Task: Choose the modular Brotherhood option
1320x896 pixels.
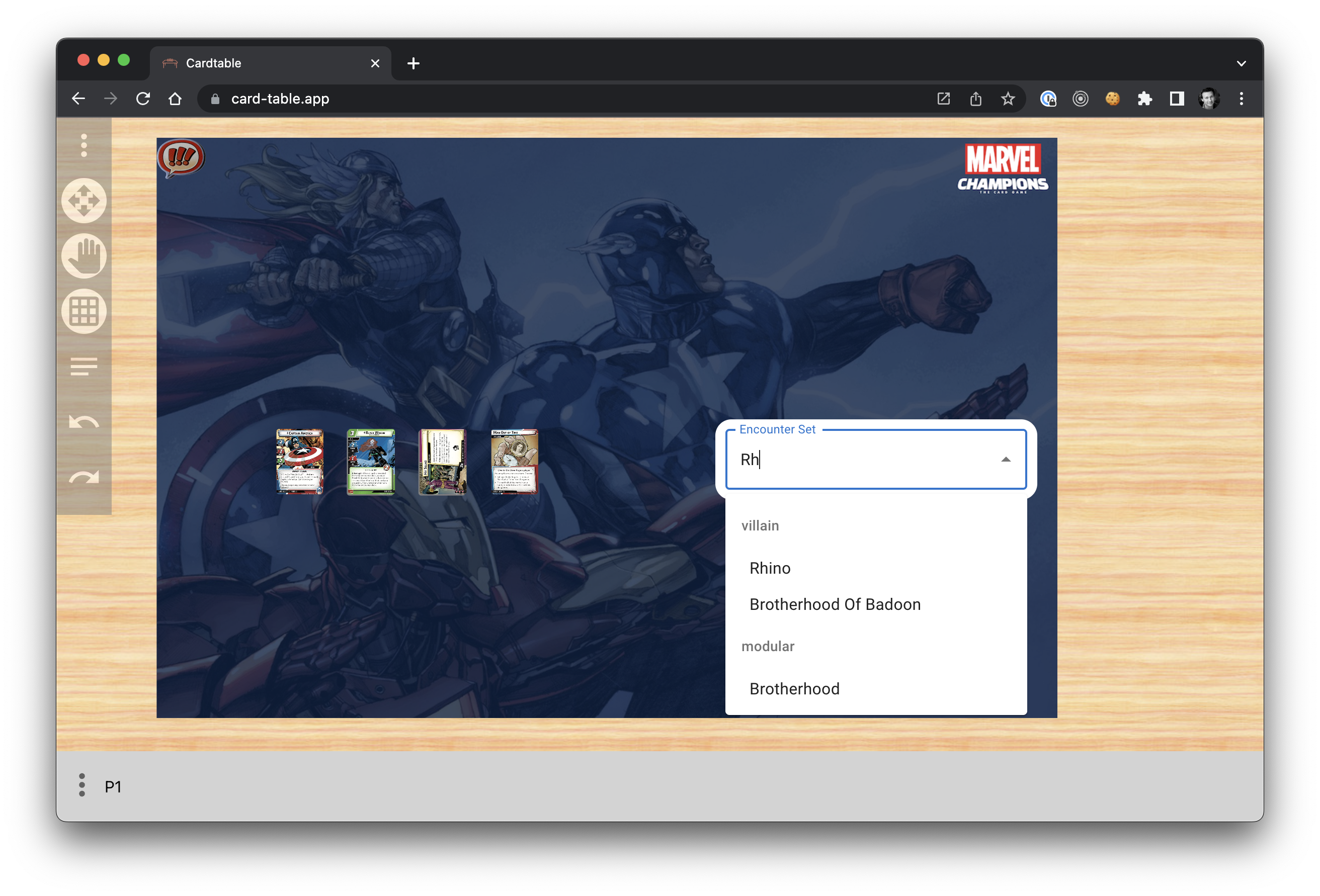Action: 876,689
